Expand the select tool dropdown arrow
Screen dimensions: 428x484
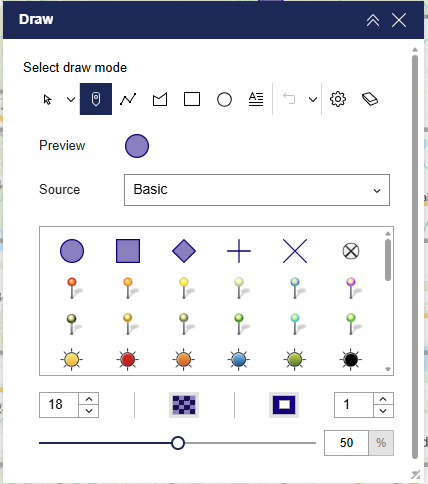pyautogui.click(x=71, y=99)
